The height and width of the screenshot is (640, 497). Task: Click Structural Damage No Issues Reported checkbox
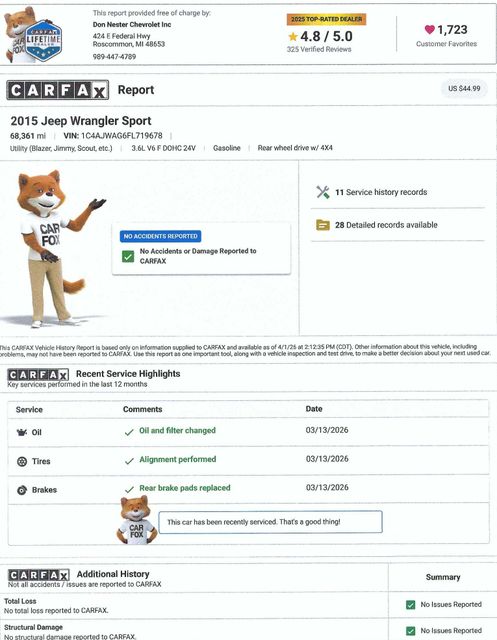[x=410, y=631]
